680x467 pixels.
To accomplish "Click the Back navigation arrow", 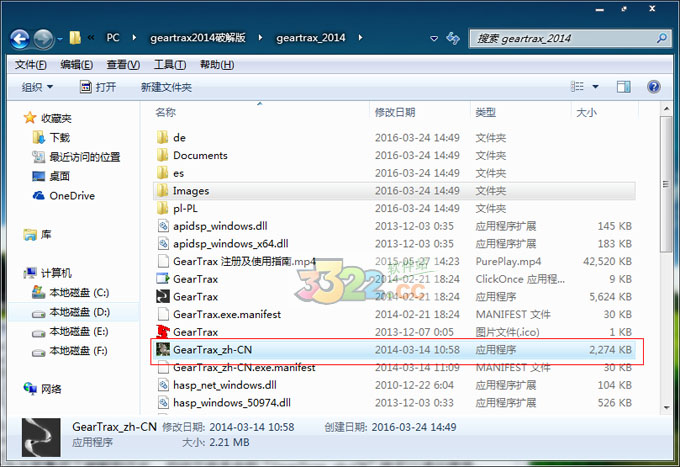I will (20, 39).
